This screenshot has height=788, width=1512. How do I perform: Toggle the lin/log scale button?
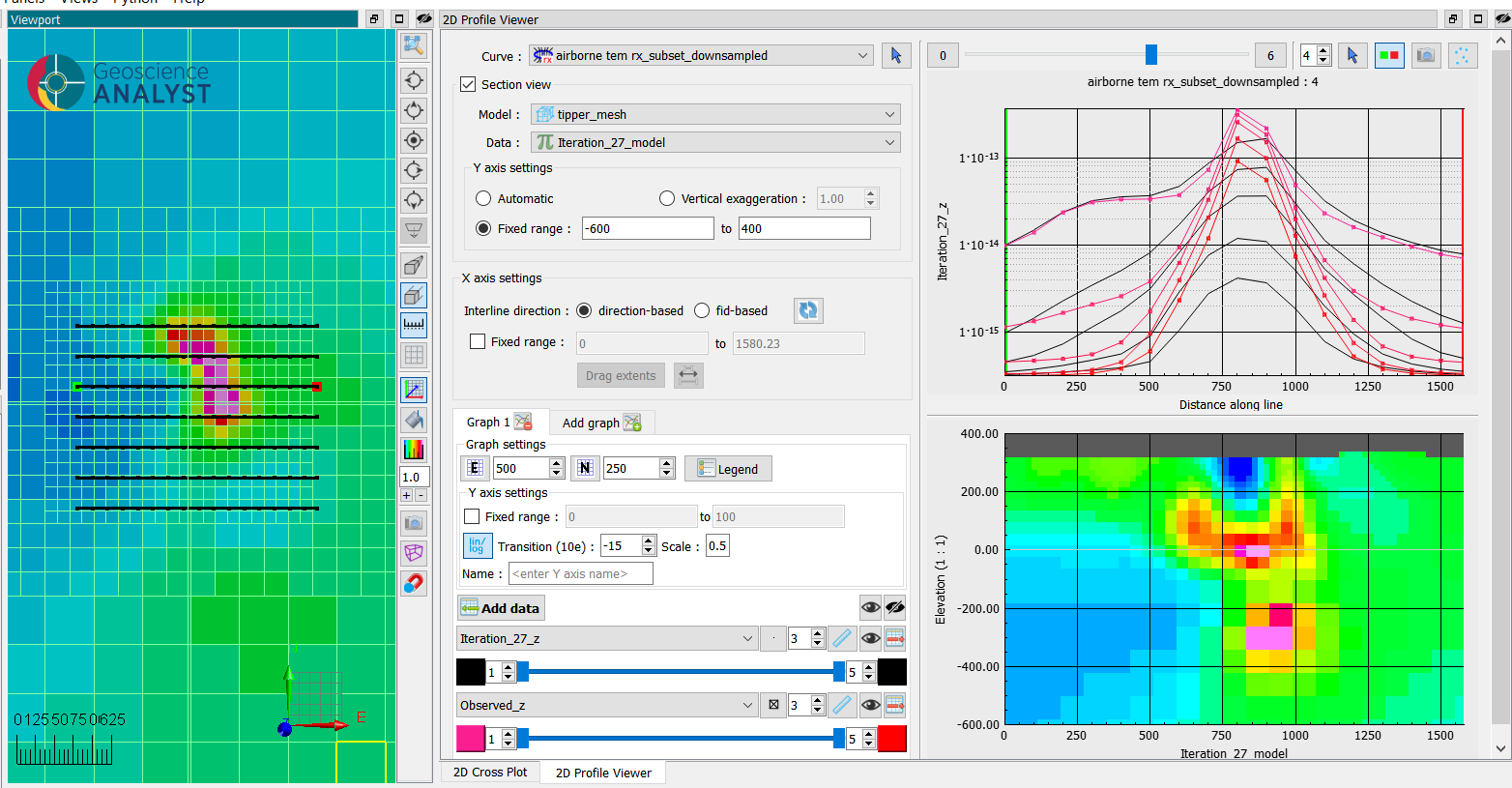[478, 546]
